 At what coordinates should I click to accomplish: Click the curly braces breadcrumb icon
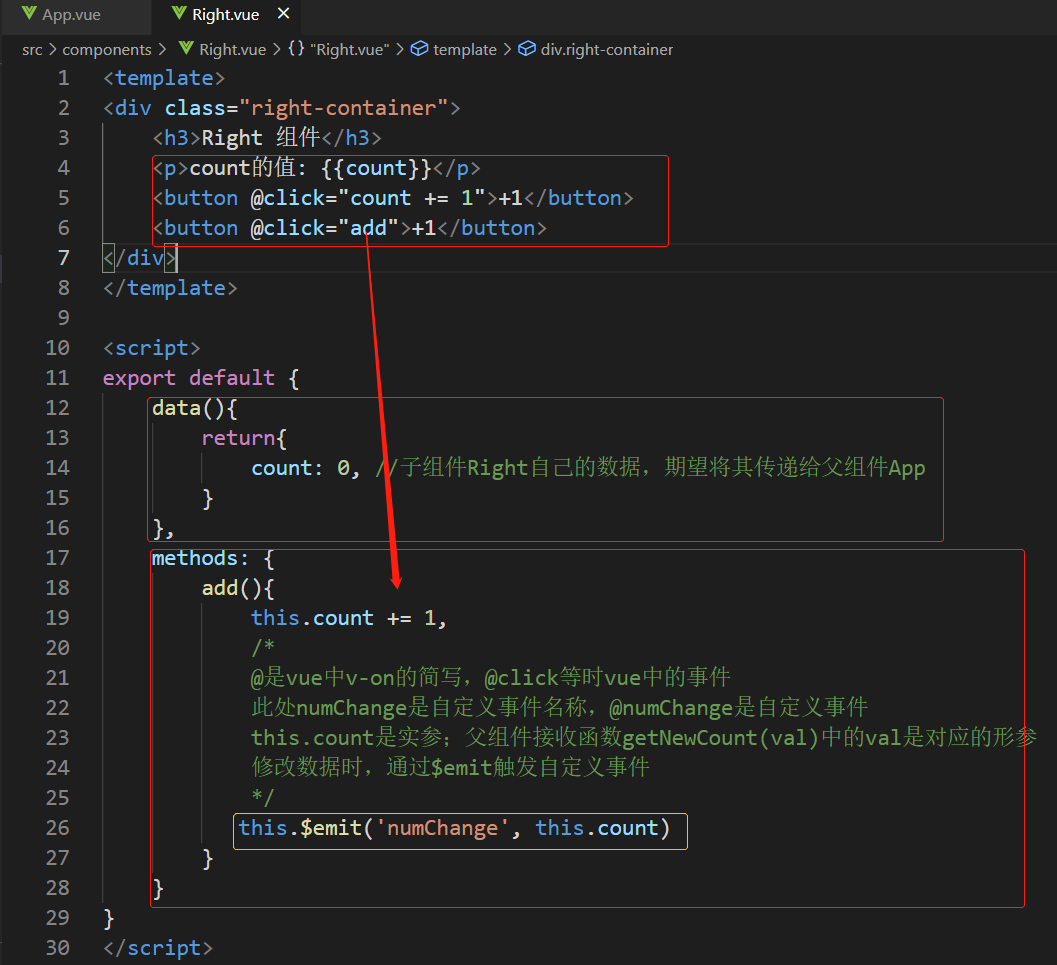(x=297, y=49)
